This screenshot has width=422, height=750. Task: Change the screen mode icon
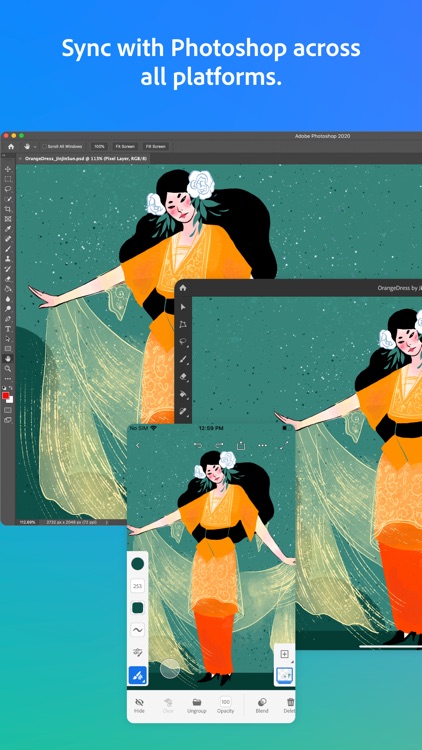pos(8,420)
